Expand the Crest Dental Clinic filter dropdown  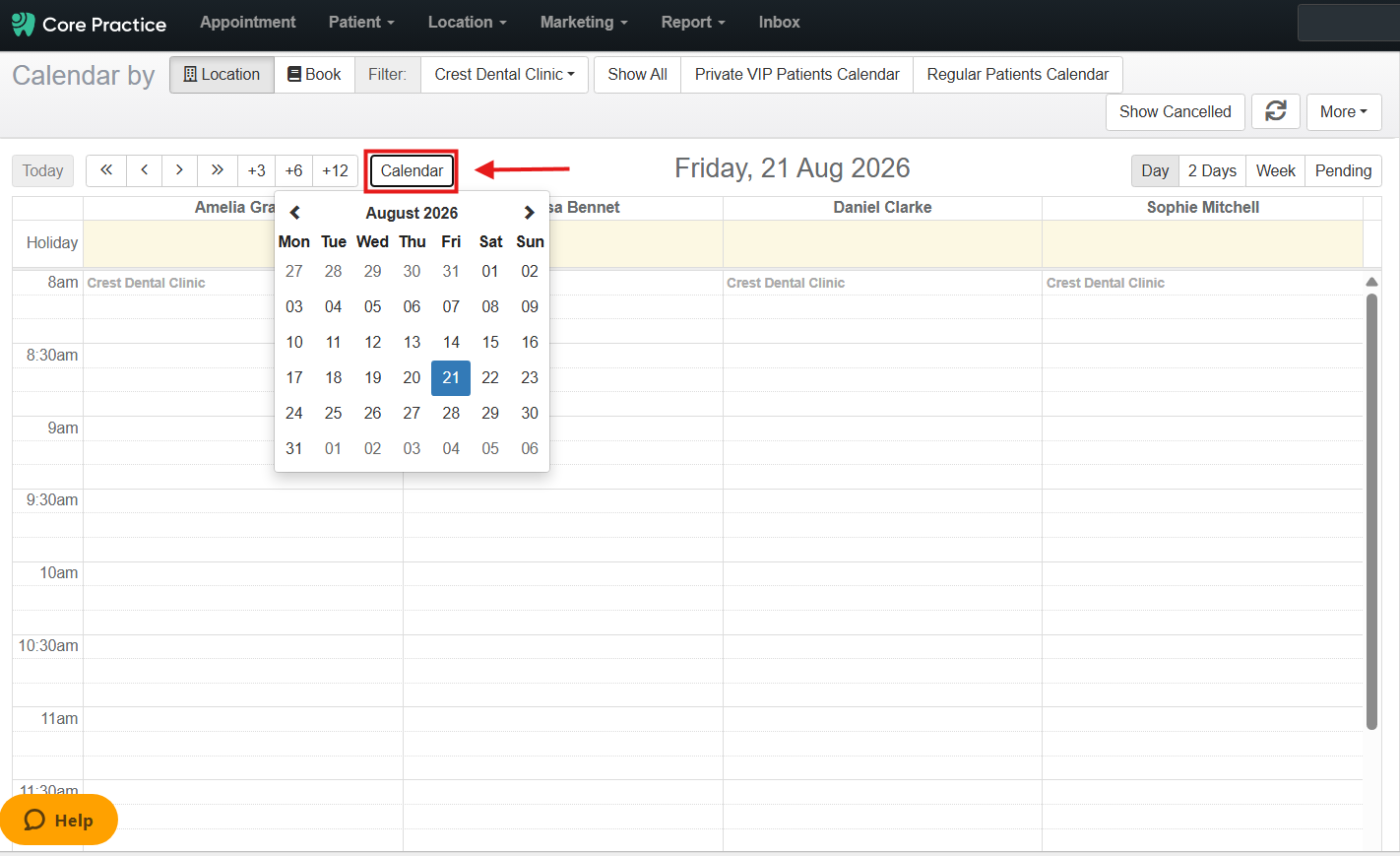pyautogui.click(x=504, y=75)
